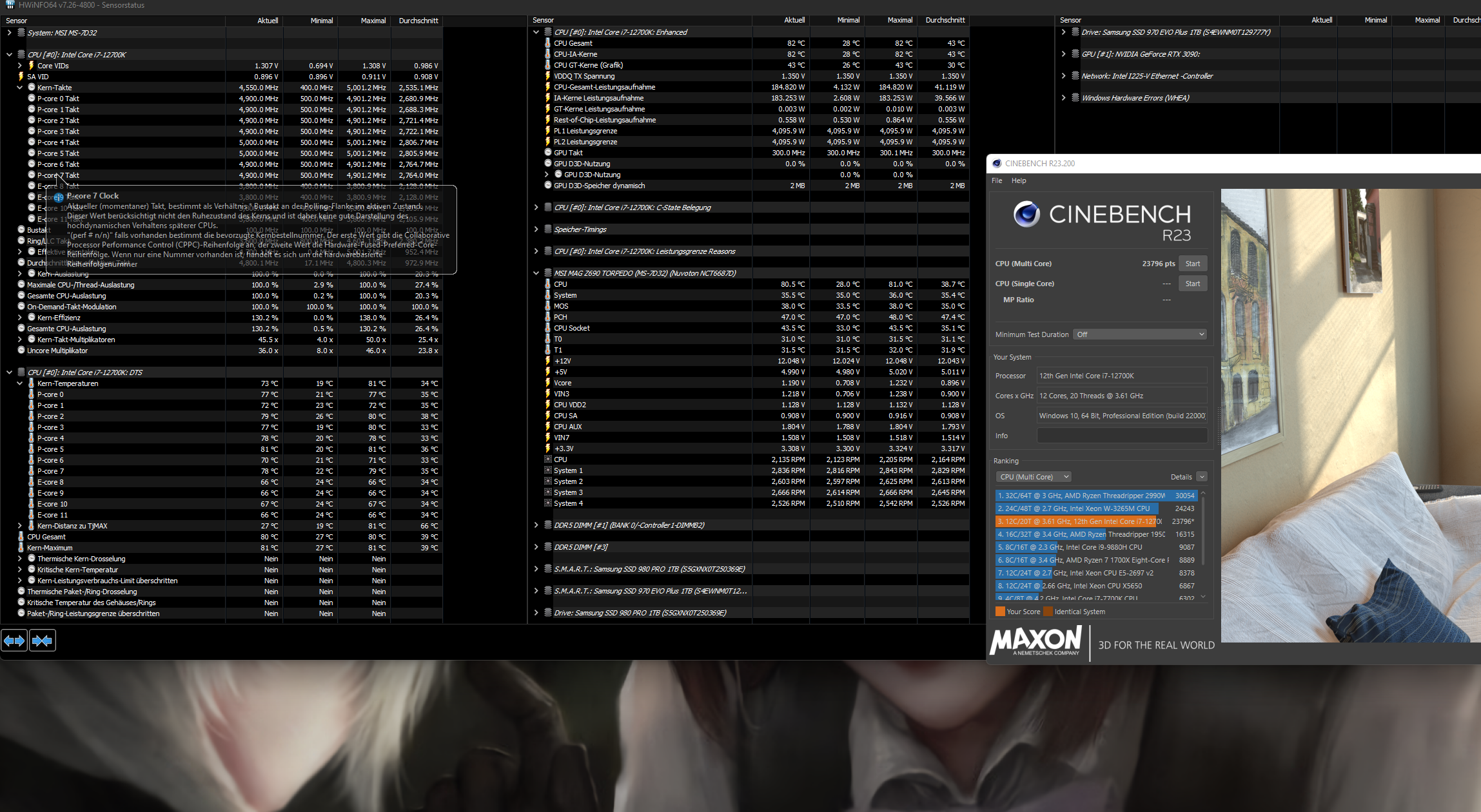This screenshot has height=812, width=1481.
Task: Click the orange Your Score legend swatch
Action: (1000, 612)
